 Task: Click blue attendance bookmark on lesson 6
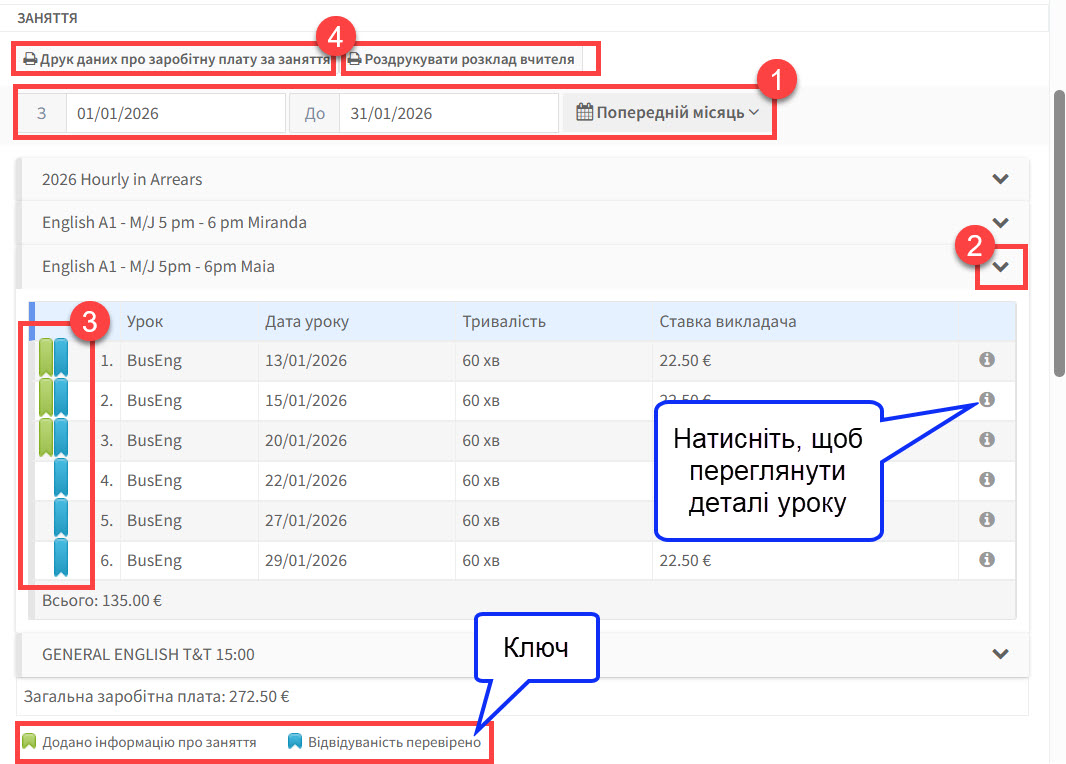pos(61,559)
